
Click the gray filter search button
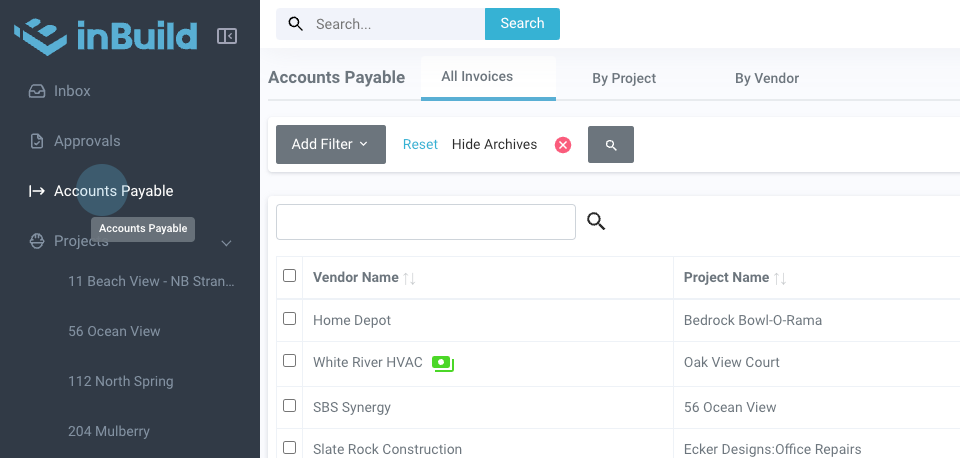[x=611, y=145]
